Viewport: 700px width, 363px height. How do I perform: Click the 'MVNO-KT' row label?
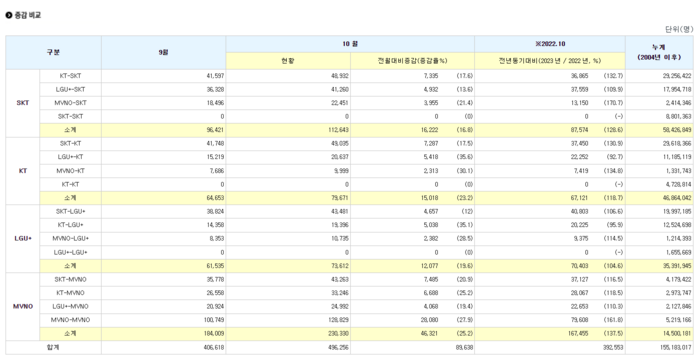71,171
